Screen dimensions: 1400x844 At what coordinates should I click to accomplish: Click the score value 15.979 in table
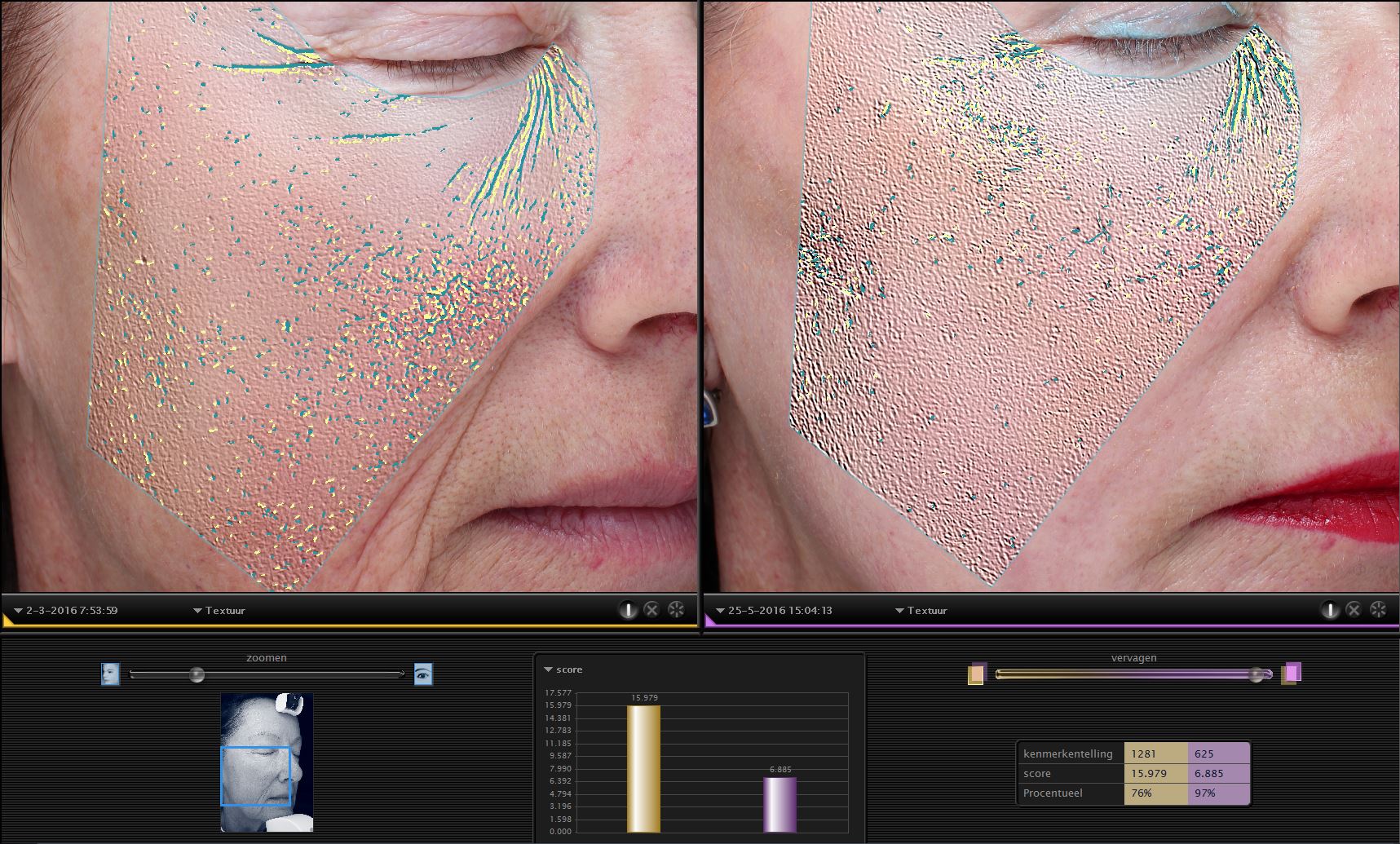(x=1155, y=773)
